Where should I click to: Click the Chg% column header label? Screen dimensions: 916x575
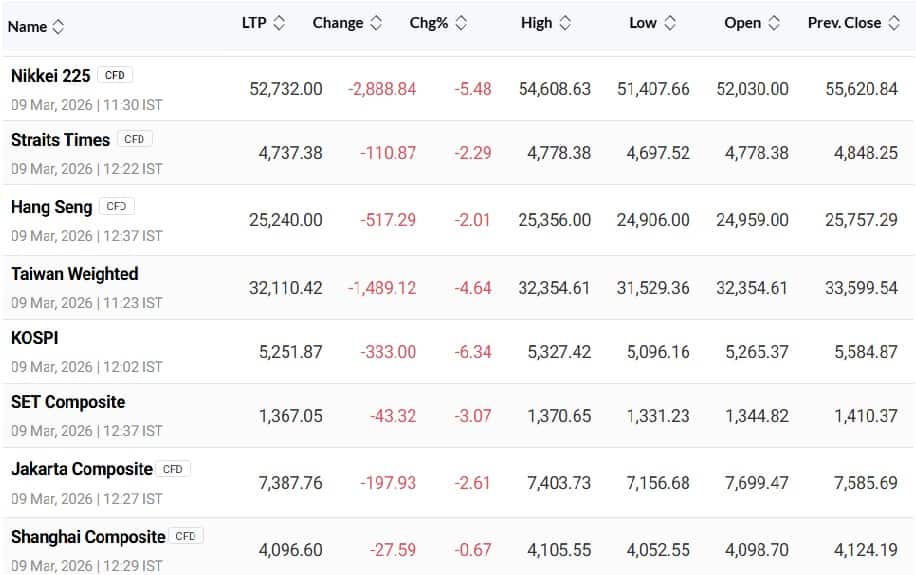coord(429,23)
